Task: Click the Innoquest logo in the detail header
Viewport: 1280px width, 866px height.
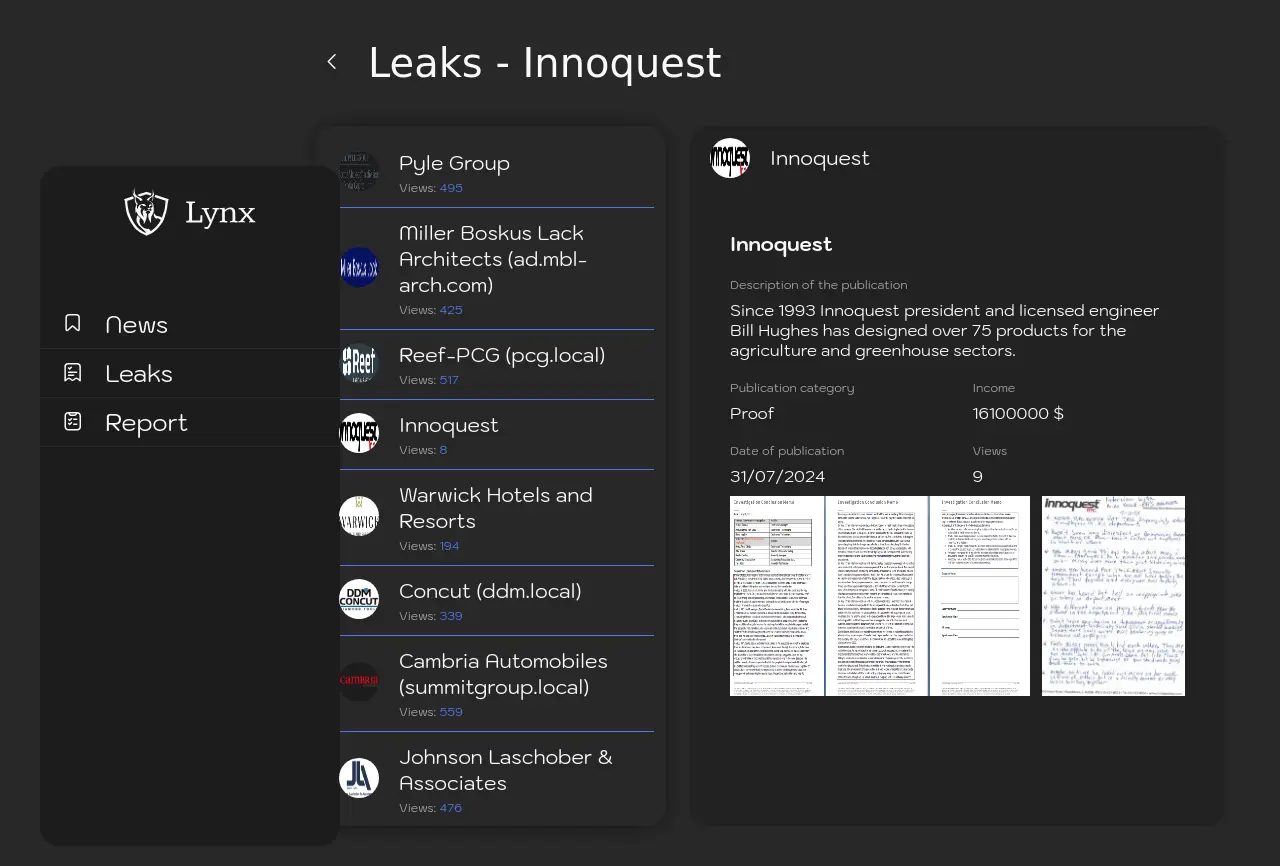Action: [x=730, y=158]
